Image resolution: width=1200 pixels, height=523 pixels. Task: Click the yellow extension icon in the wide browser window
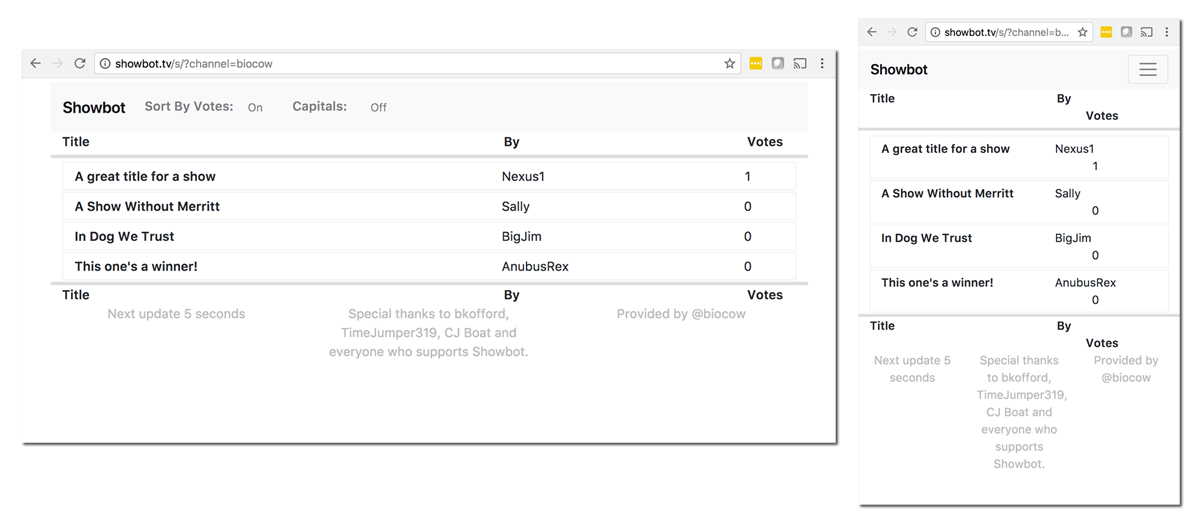(x=756, y=63)
